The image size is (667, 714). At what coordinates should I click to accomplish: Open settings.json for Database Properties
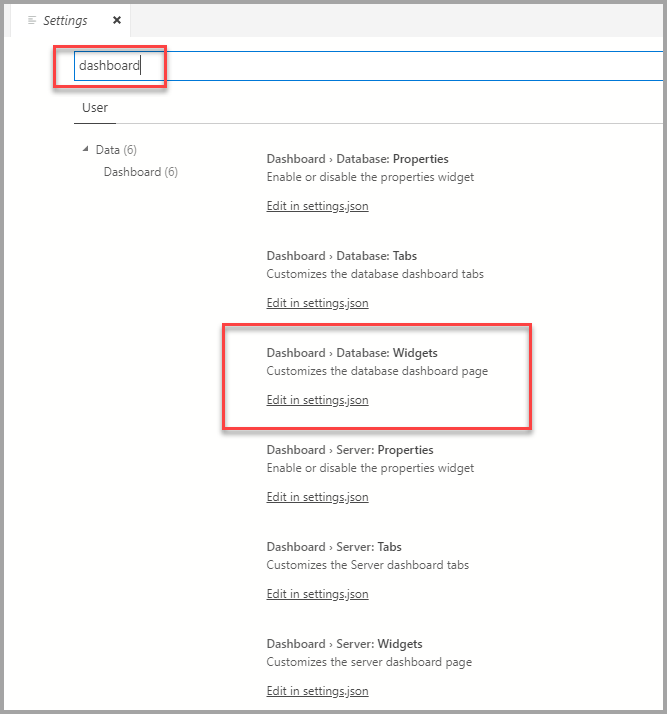[317, 206]
